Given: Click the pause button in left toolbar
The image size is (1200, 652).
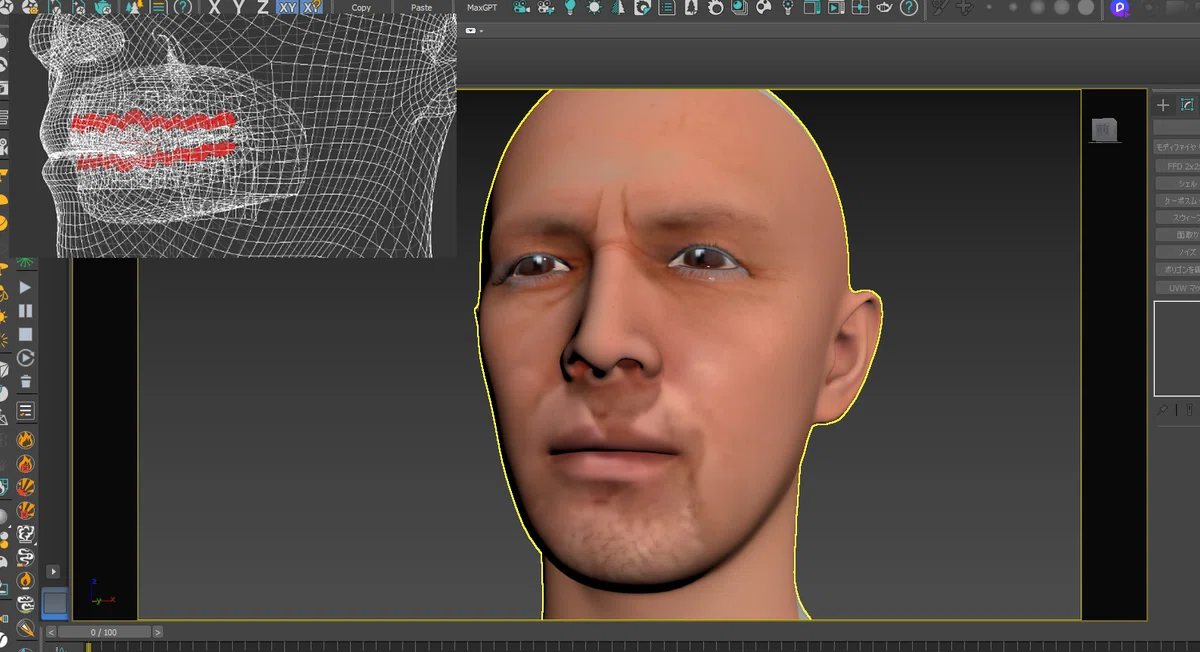Looking at the screenshot, I should (x=26, y=311).
